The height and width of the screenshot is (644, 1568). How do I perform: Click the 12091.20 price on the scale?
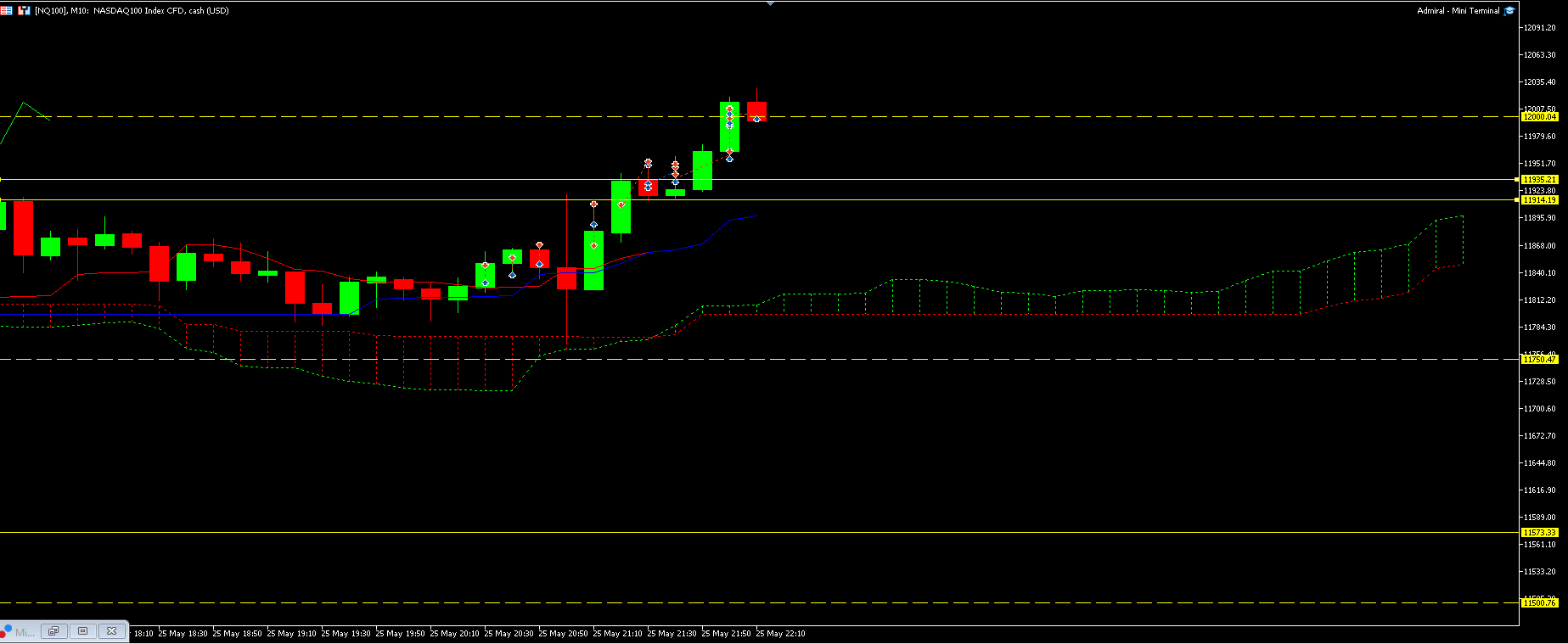(x=1540, y=28)
